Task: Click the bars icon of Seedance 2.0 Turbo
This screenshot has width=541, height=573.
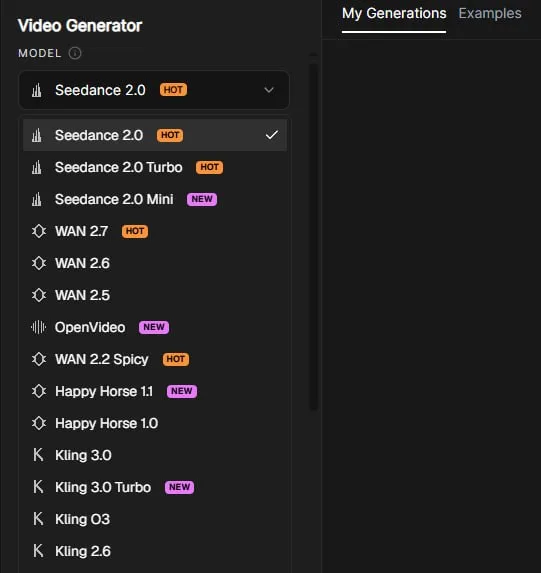Action: [x=37, y=167]
